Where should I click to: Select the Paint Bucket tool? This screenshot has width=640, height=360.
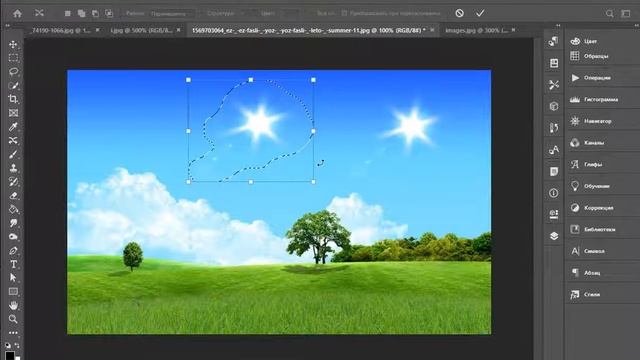13,209
